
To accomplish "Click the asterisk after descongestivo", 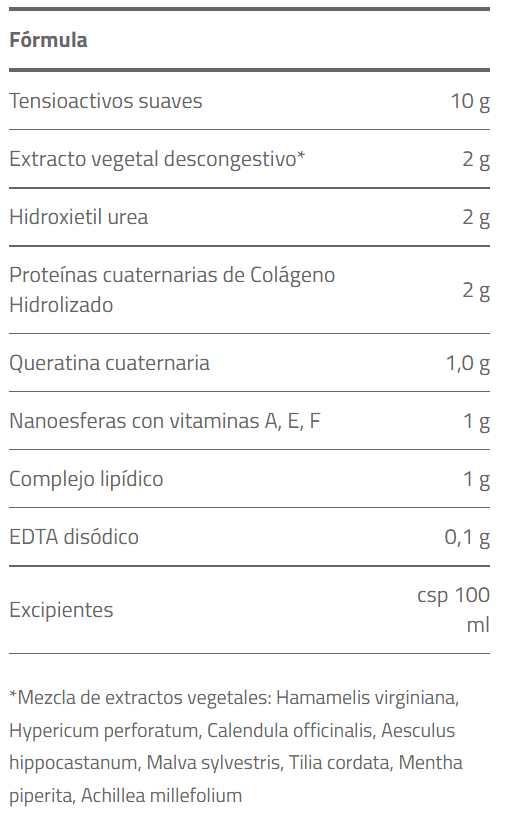I will [x=301, y=156].
